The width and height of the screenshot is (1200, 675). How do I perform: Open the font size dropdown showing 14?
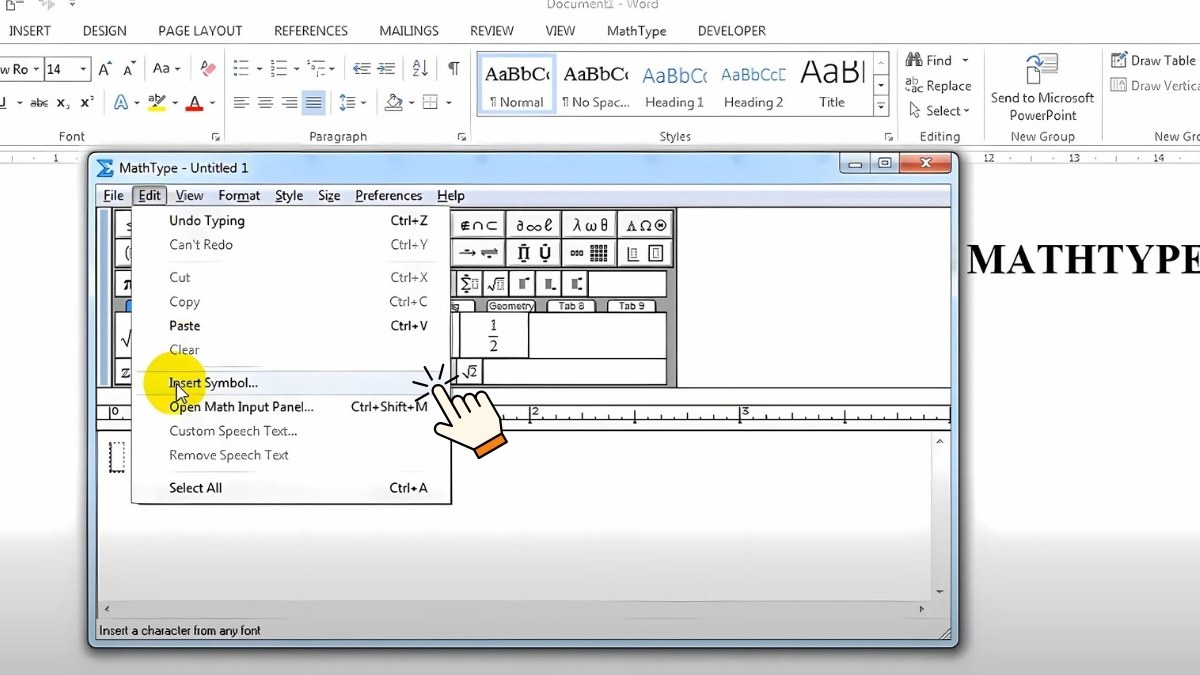83,69
